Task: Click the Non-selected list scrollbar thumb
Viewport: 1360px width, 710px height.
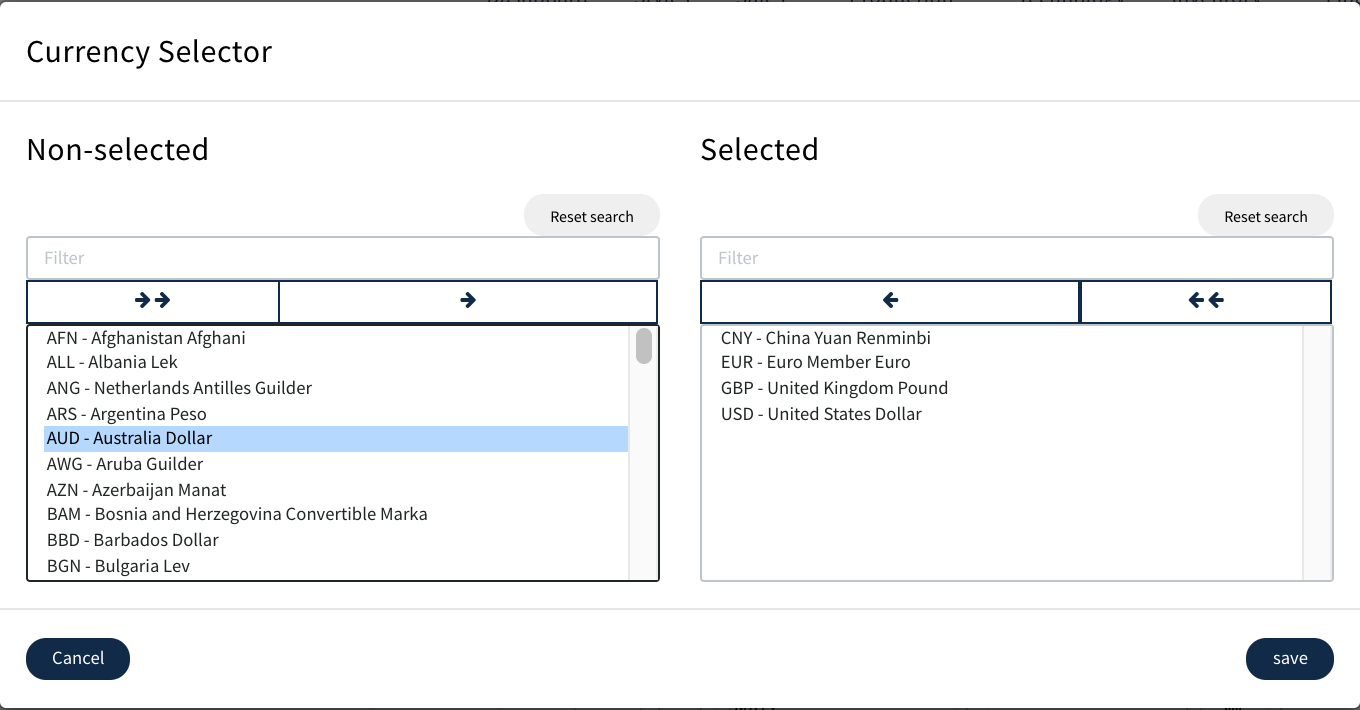Action: 644,346
